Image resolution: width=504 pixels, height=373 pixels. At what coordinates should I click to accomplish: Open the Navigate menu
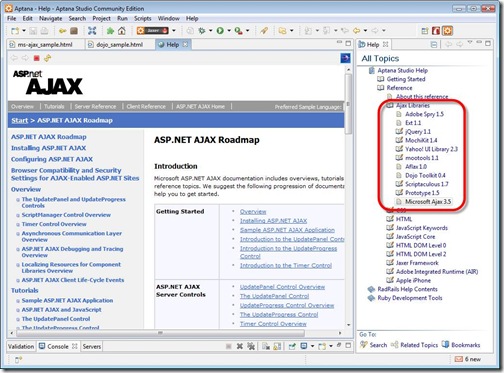pos(50,18)
